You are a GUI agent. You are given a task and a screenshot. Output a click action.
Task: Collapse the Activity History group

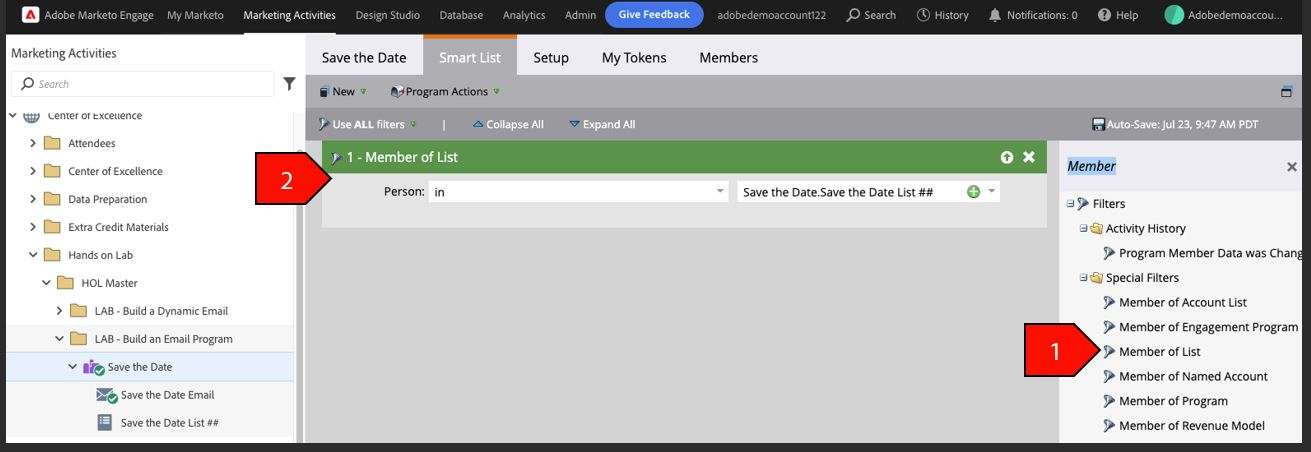[1083, 229]
